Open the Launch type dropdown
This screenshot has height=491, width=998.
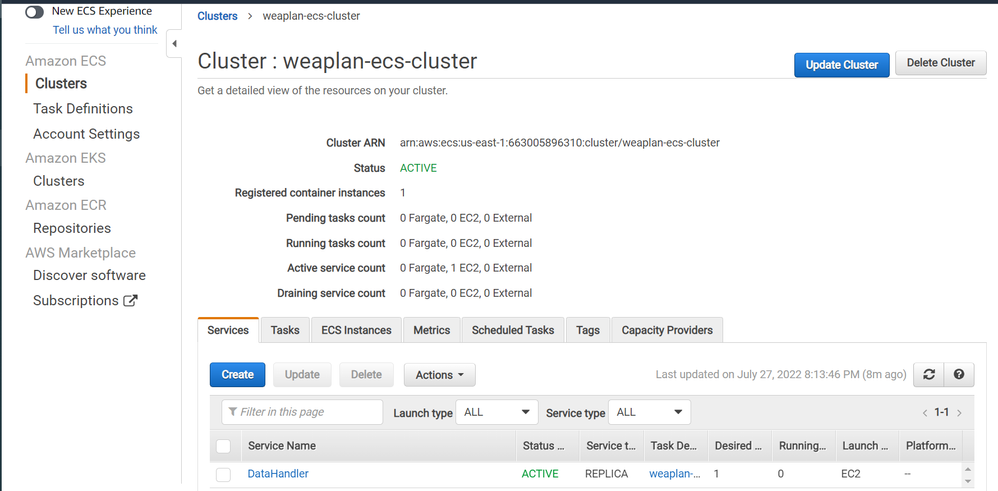[497, 412]
